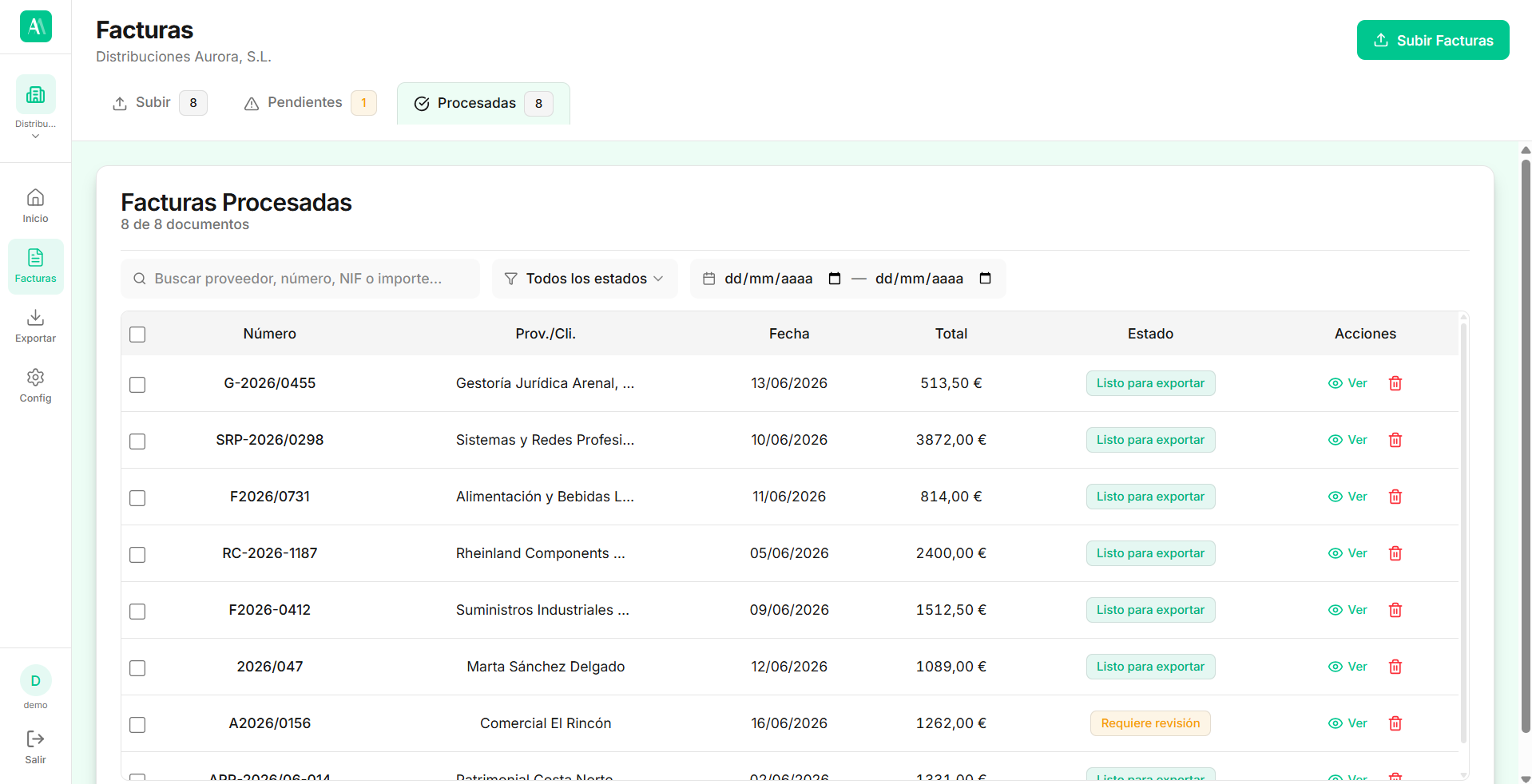Delete invoice G-2026/0455 with trash icon
Viewport: 1532px width, 784px height.
click(1395, 383)
